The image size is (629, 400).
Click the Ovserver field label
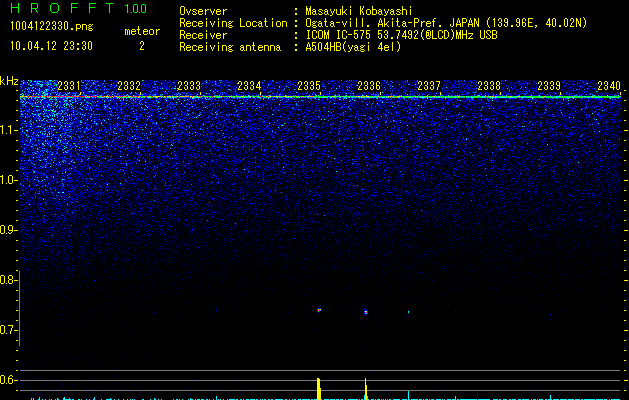203,11
